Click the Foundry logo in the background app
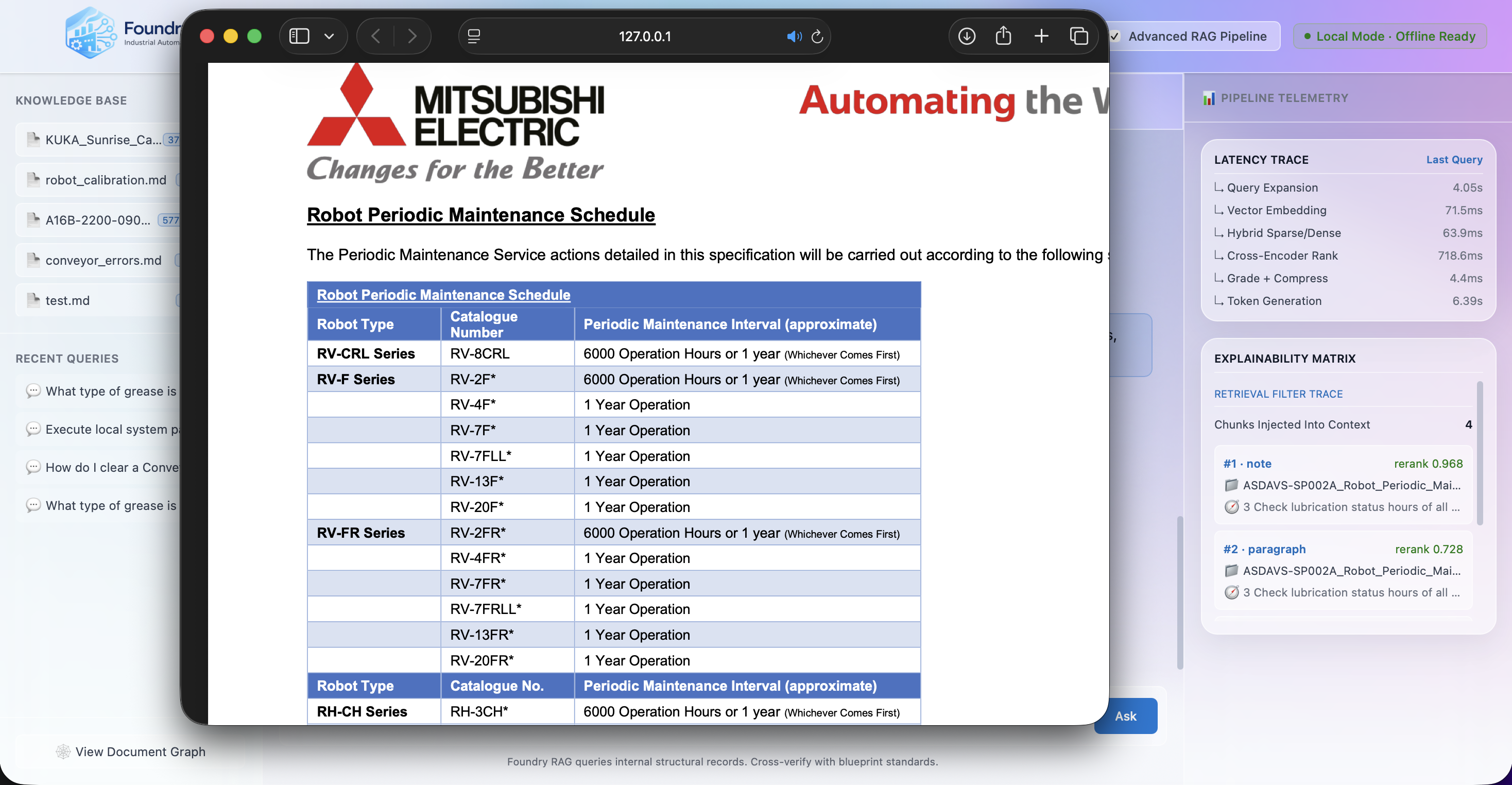 pyautogui.click(x=91, y=33)
